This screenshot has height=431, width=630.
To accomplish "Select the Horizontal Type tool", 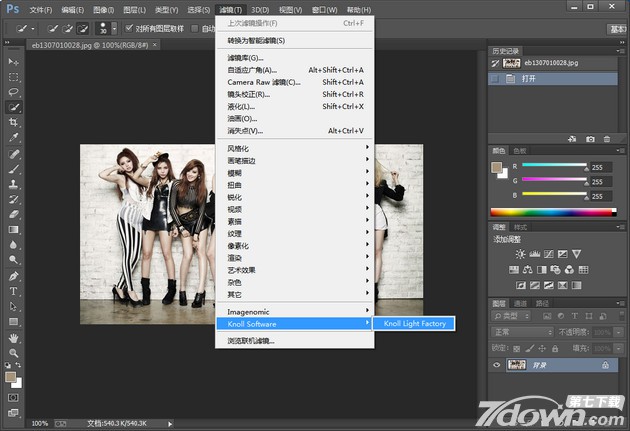I will tap(14, 291).
